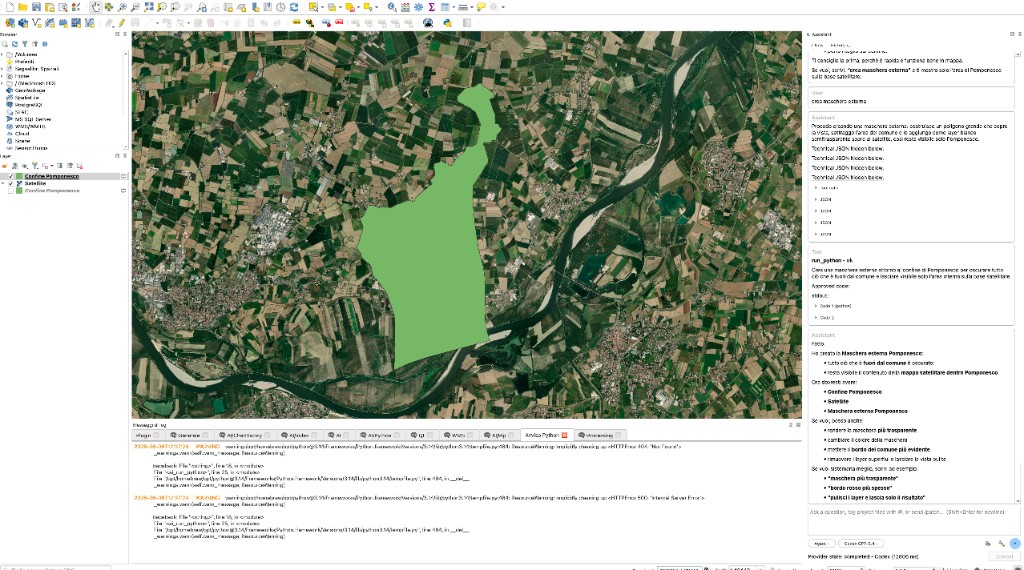
Task: Expand the /Volumes tree item
Action: coord(3,55)
